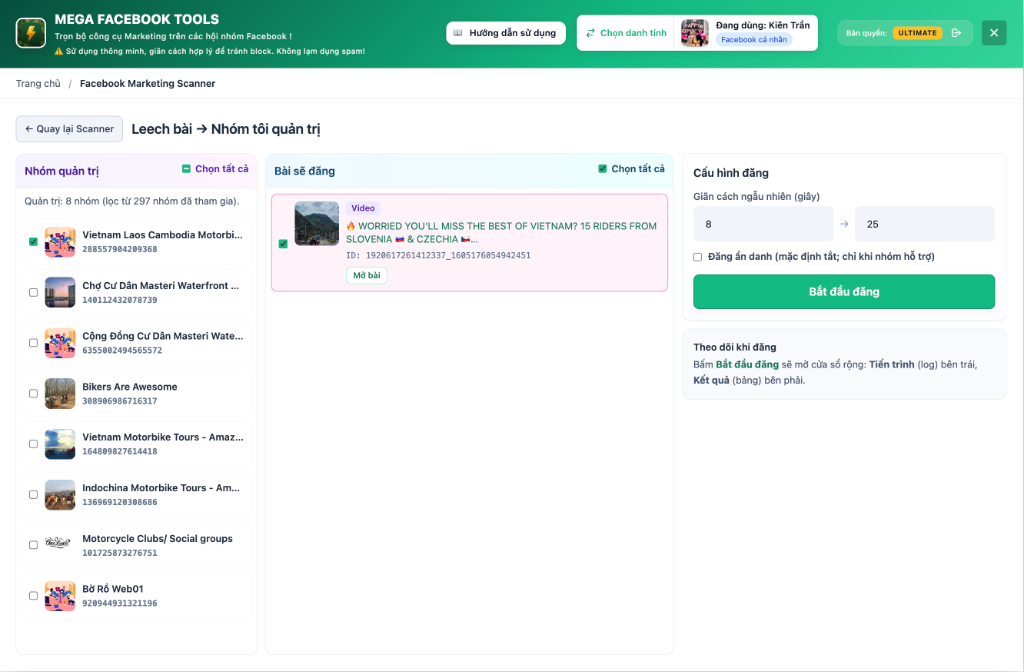The width and height of the screenshot is (1024, 672).
Task: Click the video post thumbnail image
Action: click(x=317, y=223)
